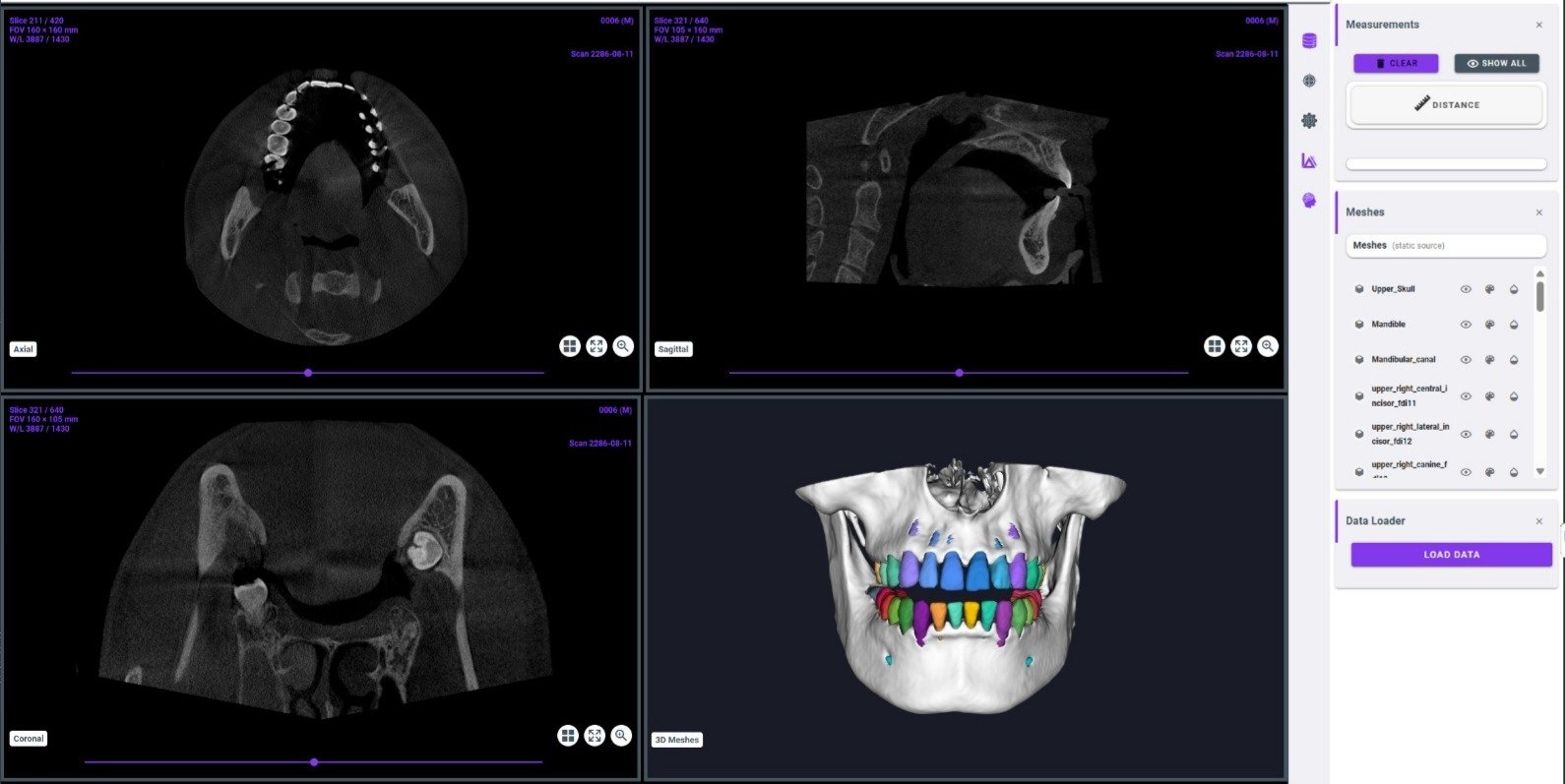This screenshot has height=784, width=1565.
Task: Adjust opacity of the Upper_Skull mesh
Action: [x=1514, y=289]
